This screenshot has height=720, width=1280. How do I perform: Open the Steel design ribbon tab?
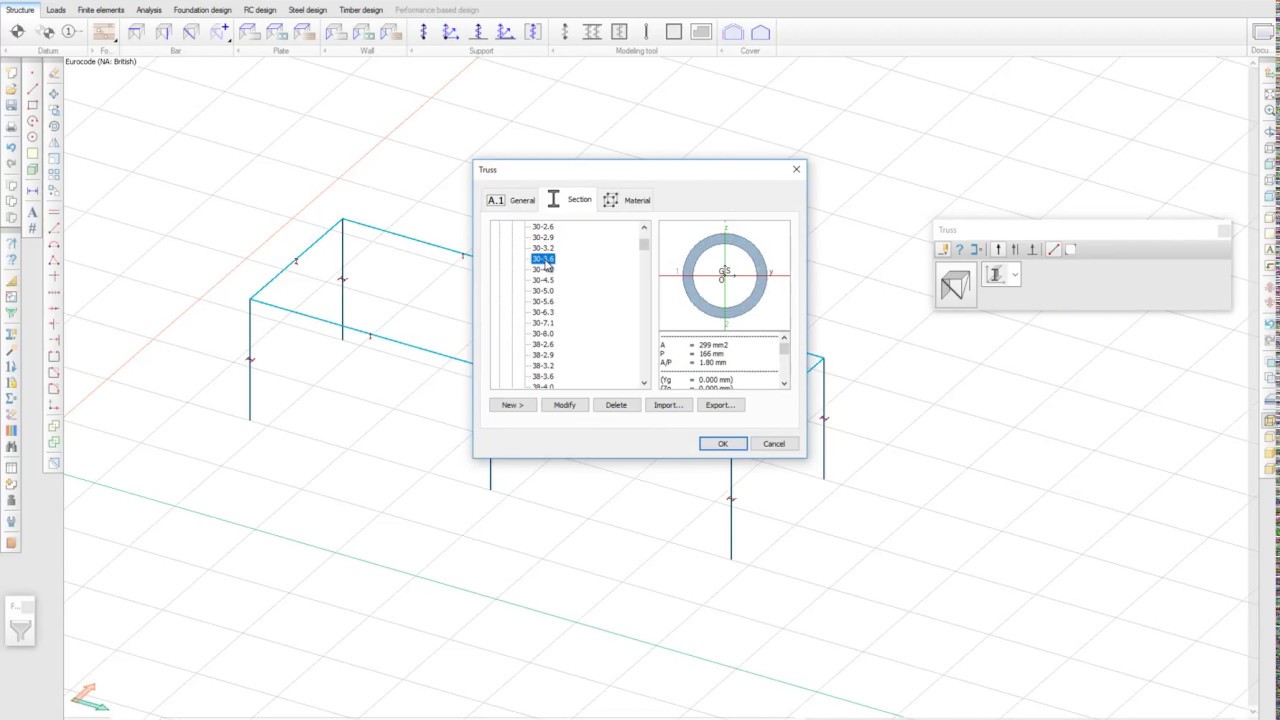(x=307, y=10)
